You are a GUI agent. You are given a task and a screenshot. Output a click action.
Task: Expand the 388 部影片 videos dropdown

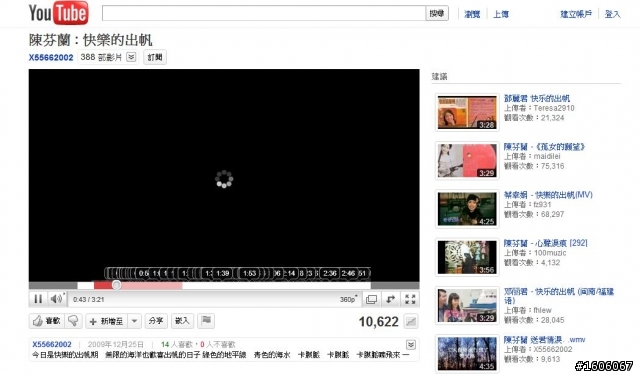tap(131, 57)
